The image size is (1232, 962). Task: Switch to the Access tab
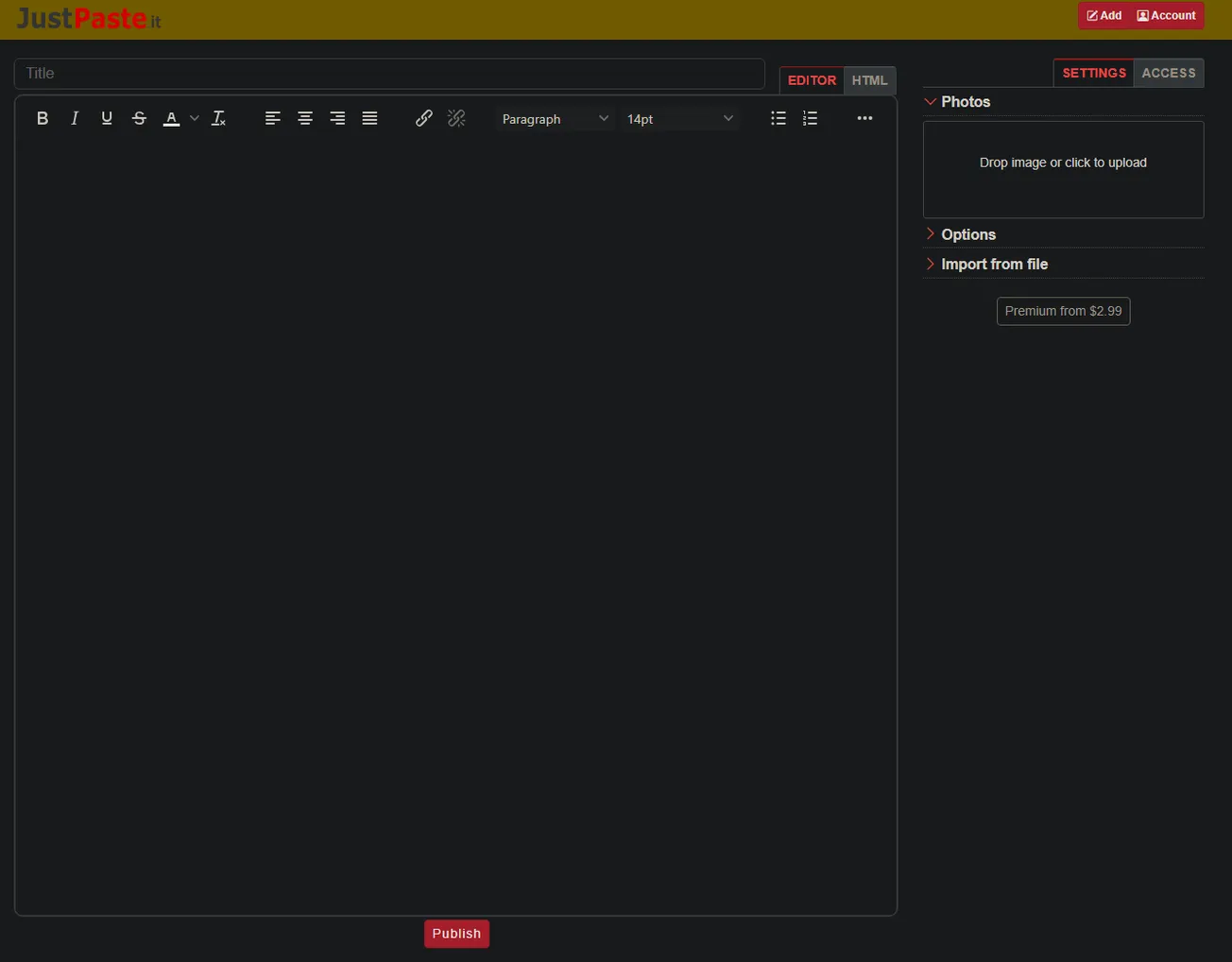click(x=1169, y=73)
